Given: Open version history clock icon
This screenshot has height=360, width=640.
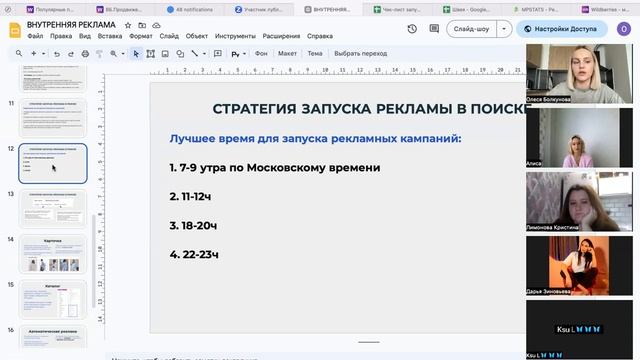Looking at the screenshot, I should coord(412,29).
